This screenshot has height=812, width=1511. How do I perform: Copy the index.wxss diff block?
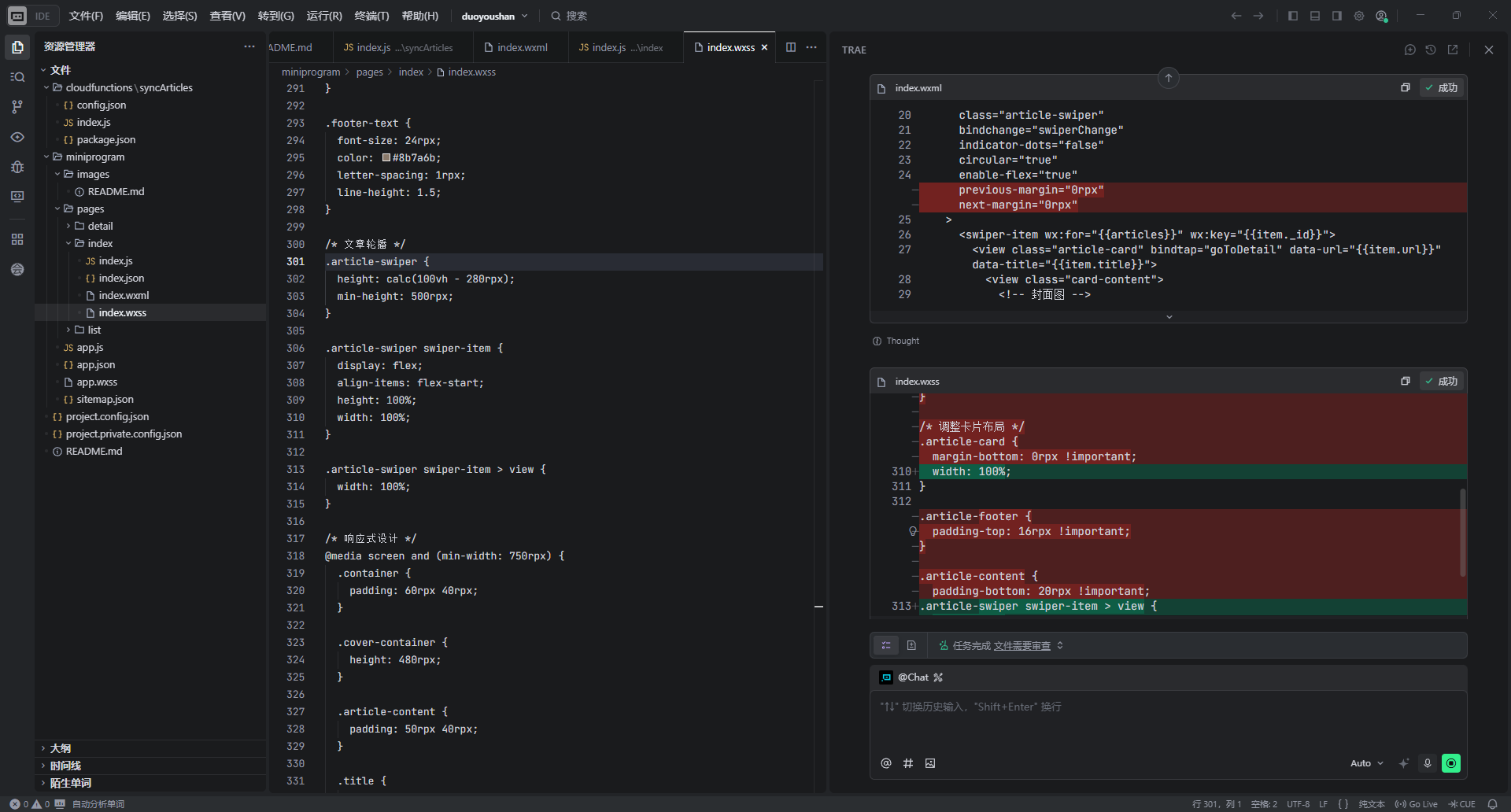click(x=1405, y=382)
